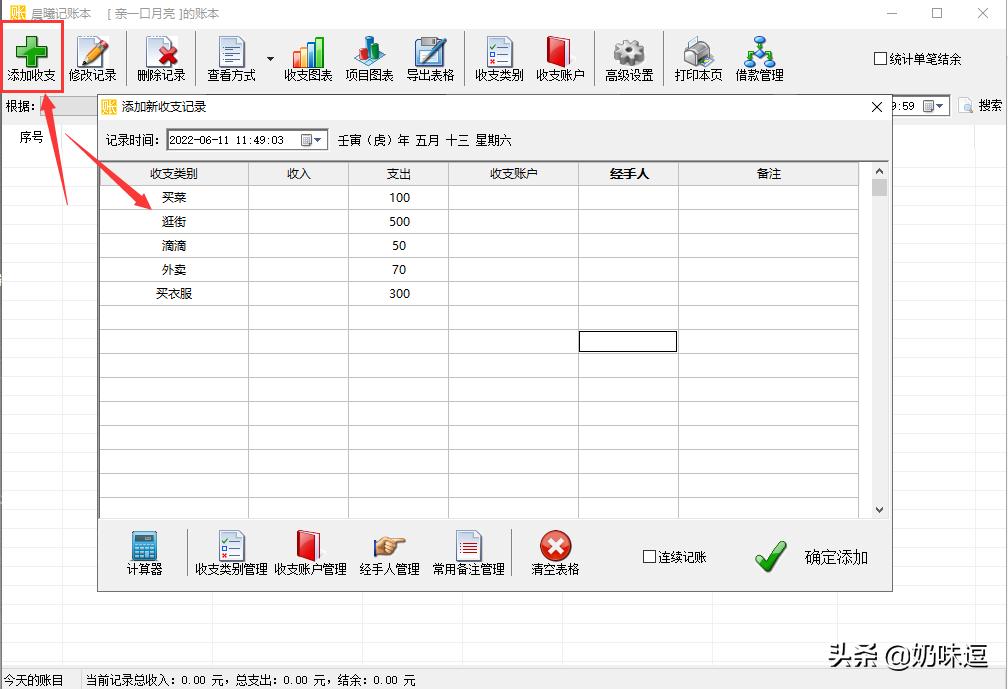Image resolution: width=1008 pixels, height=689 pixels.
Task: Open the 收支图表 chart icon
Action: [x=307, y=57]
